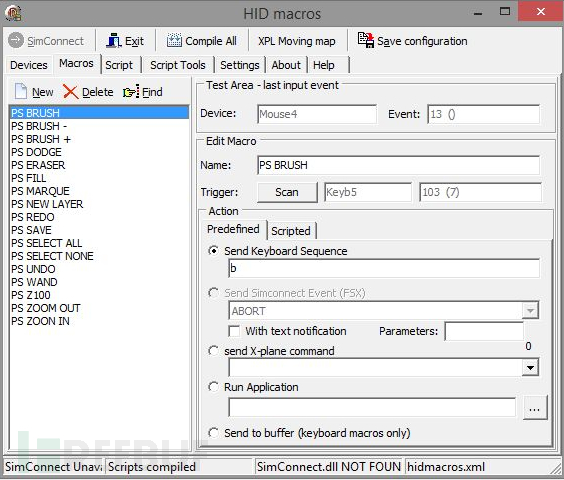
Task: Click the Exit door icon
Action: click(x=114, y=41)
